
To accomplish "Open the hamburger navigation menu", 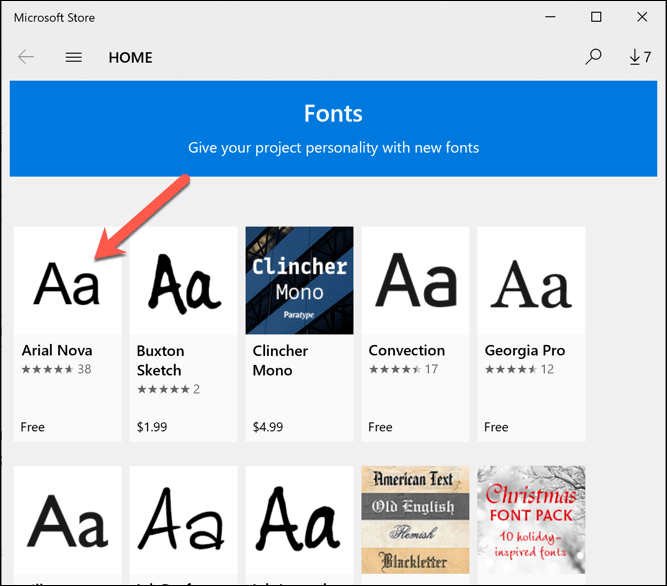I will point(73,57).
